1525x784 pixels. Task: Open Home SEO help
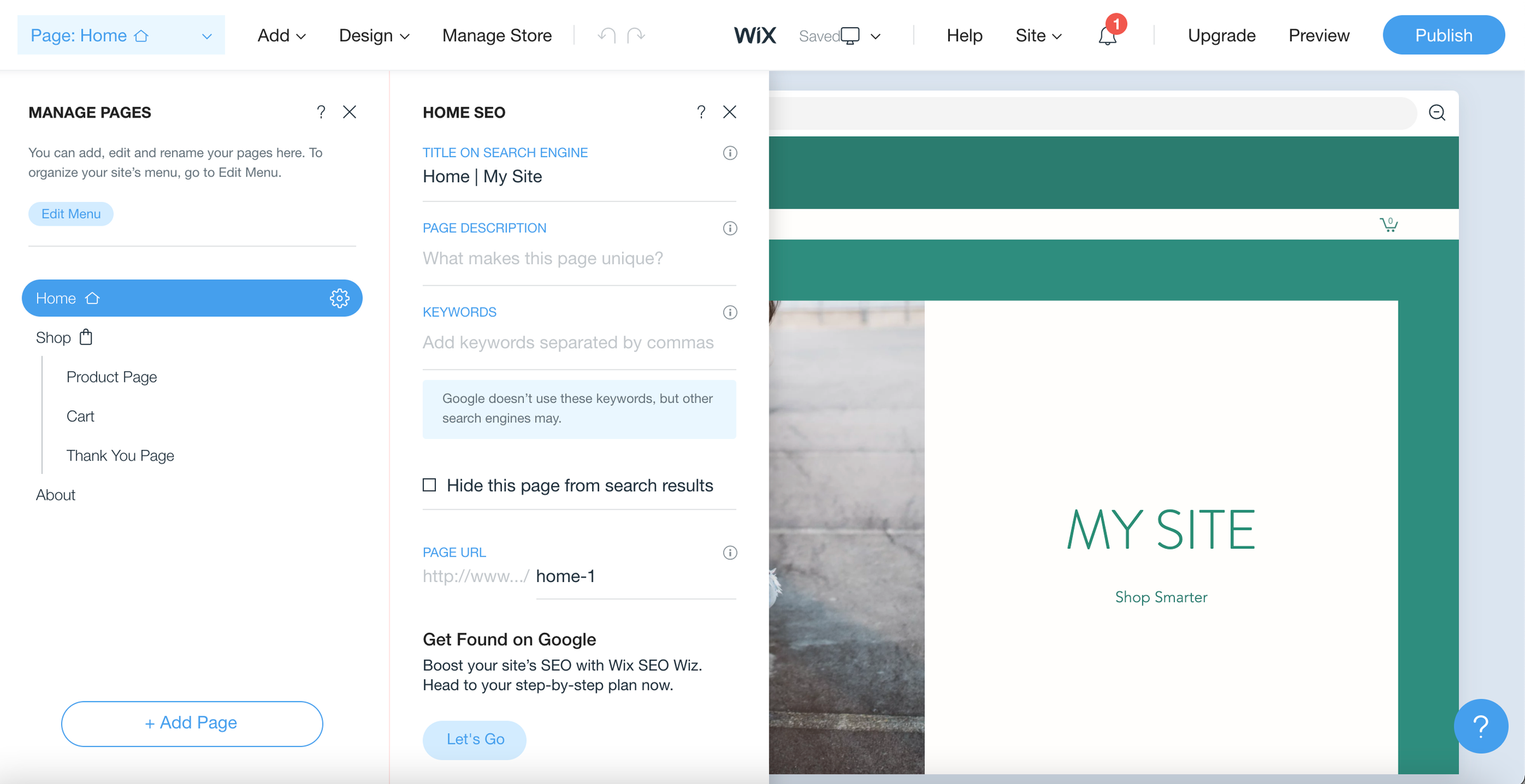(701, 112)
